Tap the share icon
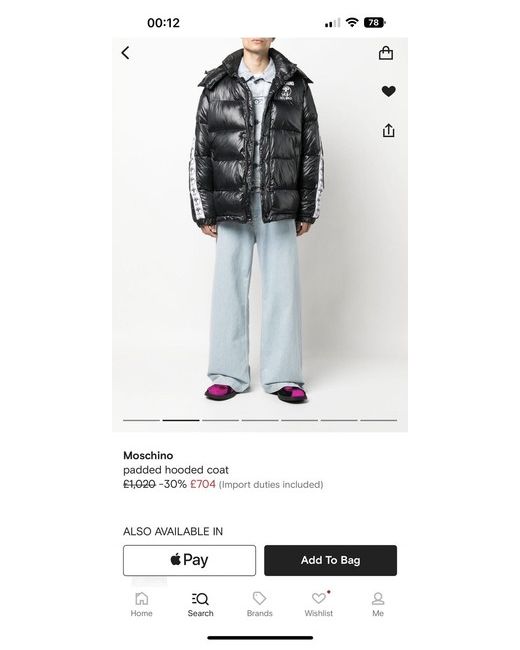 tap(388, 130)
